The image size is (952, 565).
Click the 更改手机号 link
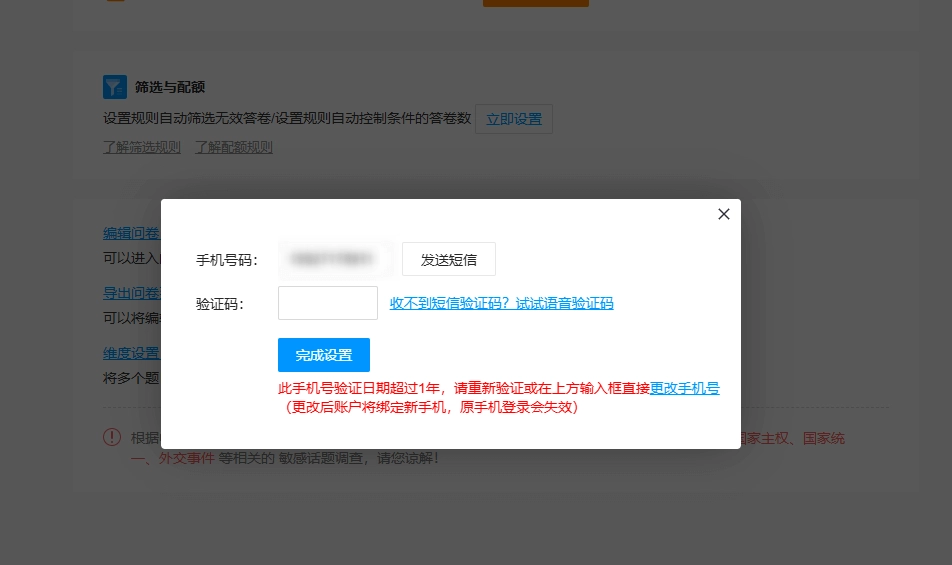click(x=685, y=388)
